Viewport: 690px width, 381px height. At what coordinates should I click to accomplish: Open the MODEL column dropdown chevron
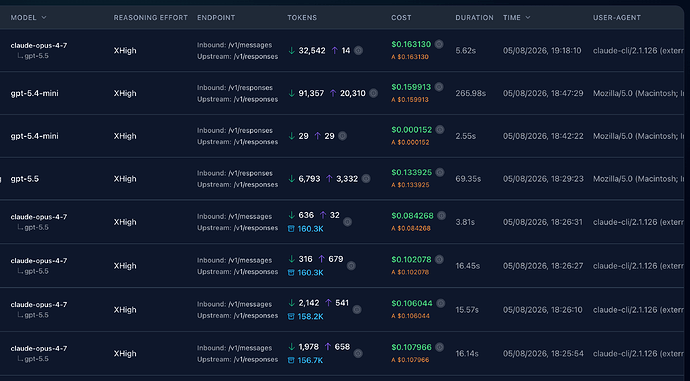(44, 18)
